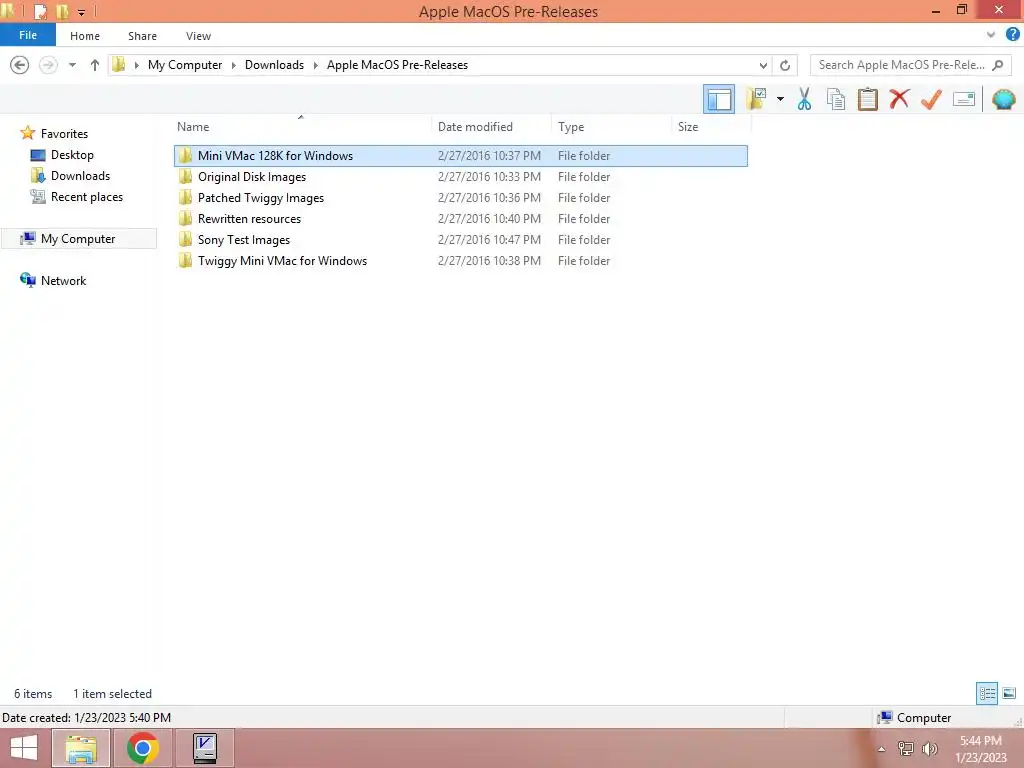Copy selection with the two-pages icon

click(x=836, y=99)
